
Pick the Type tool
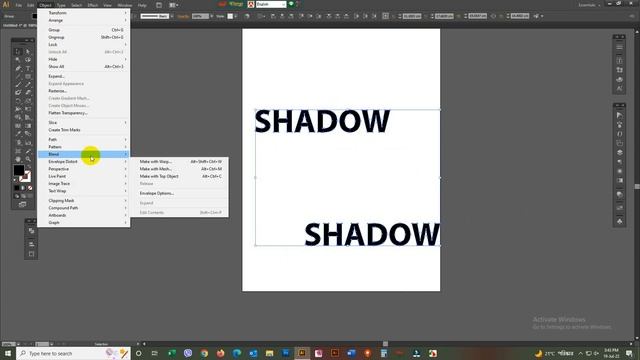[28, 68]
